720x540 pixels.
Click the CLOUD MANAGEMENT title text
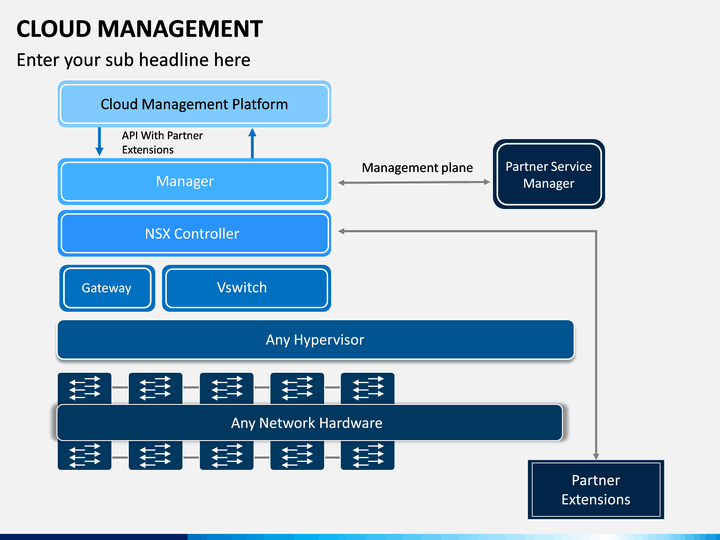click(x=140, y=28)
